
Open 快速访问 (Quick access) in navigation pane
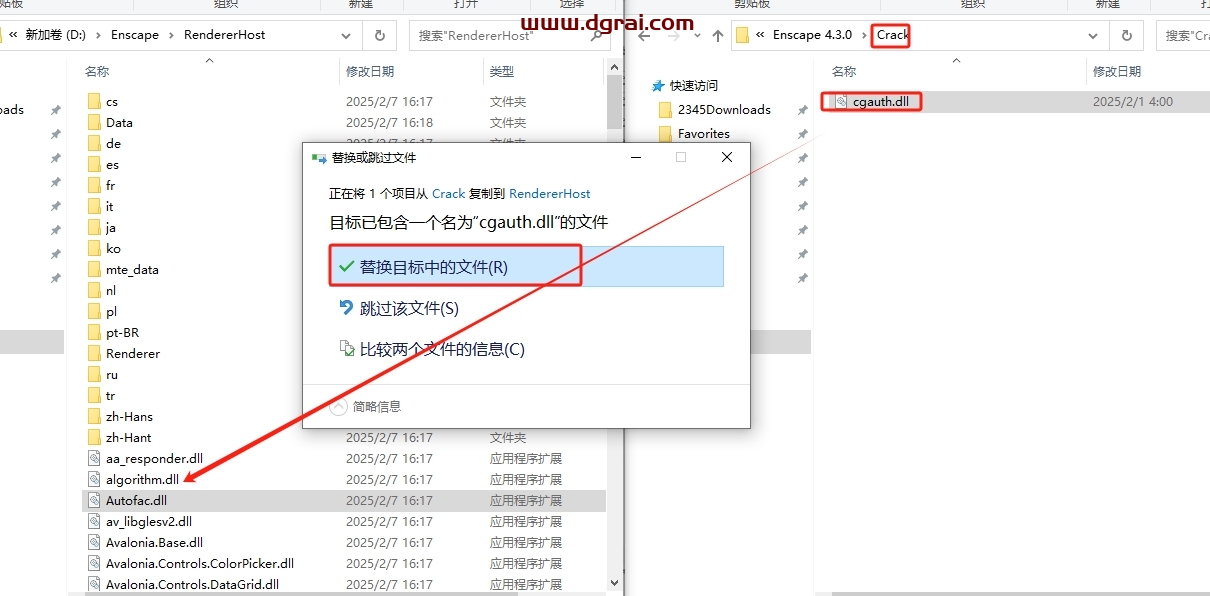pyautogui.click(x=694, y=86)
